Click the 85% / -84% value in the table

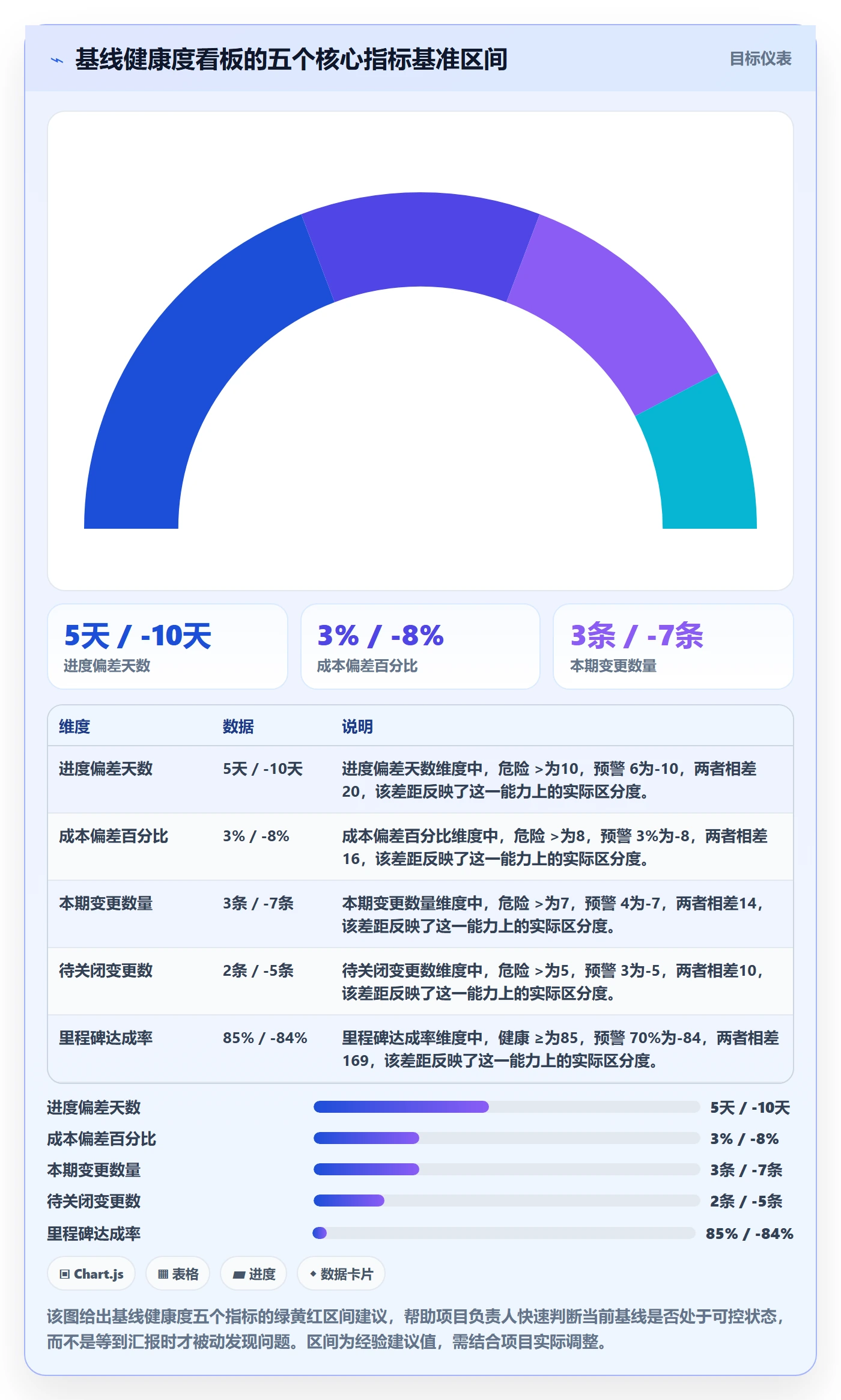(265, 1038)
